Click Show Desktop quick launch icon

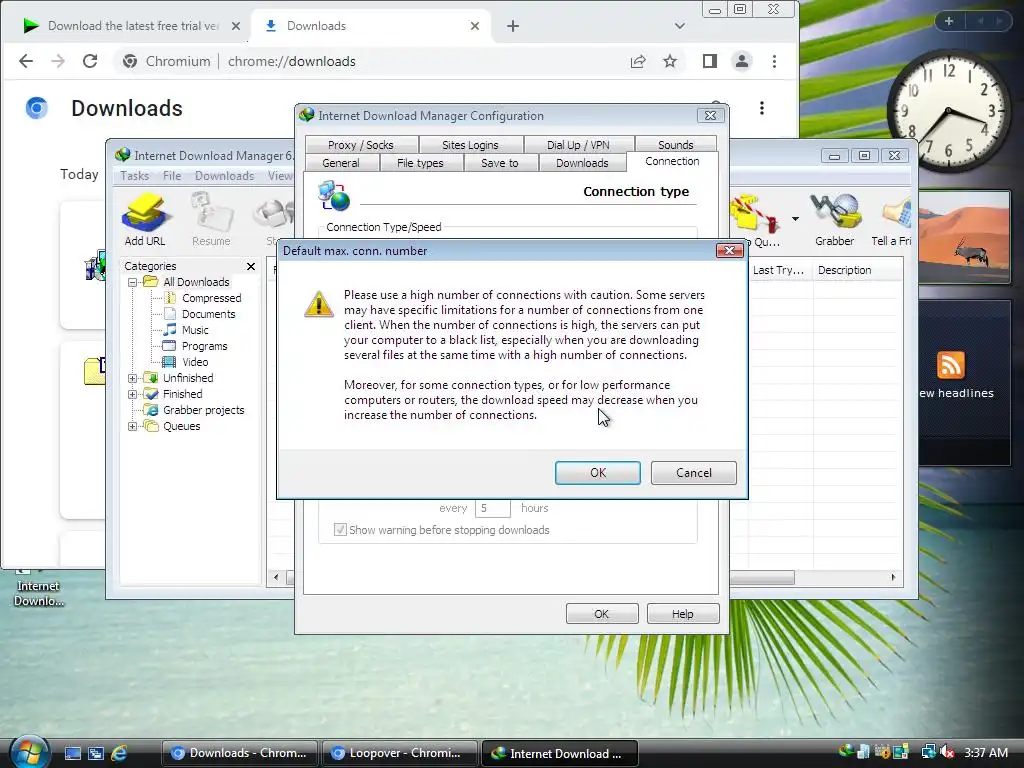coord(72,753)
